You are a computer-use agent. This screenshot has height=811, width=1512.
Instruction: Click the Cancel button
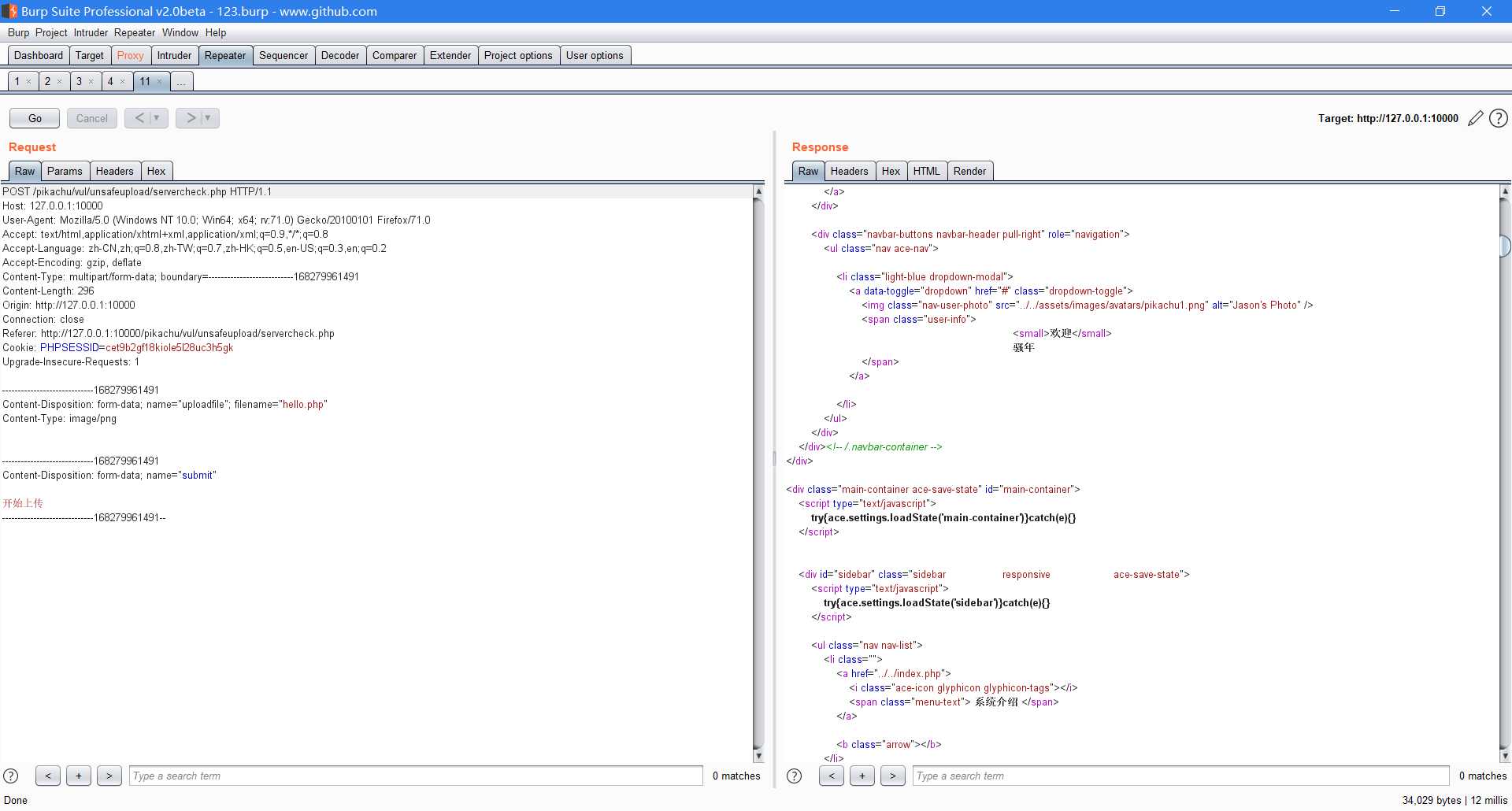[92, 118]
